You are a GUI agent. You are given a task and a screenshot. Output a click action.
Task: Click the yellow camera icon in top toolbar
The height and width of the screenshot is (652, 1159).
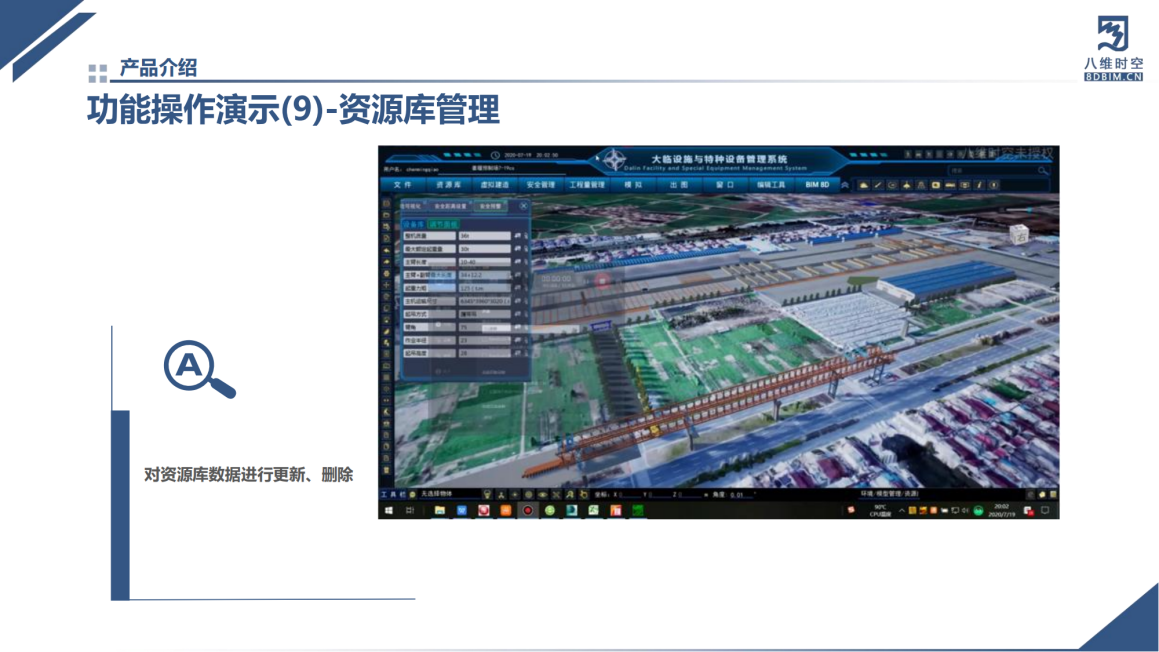[x=936, y=185]
